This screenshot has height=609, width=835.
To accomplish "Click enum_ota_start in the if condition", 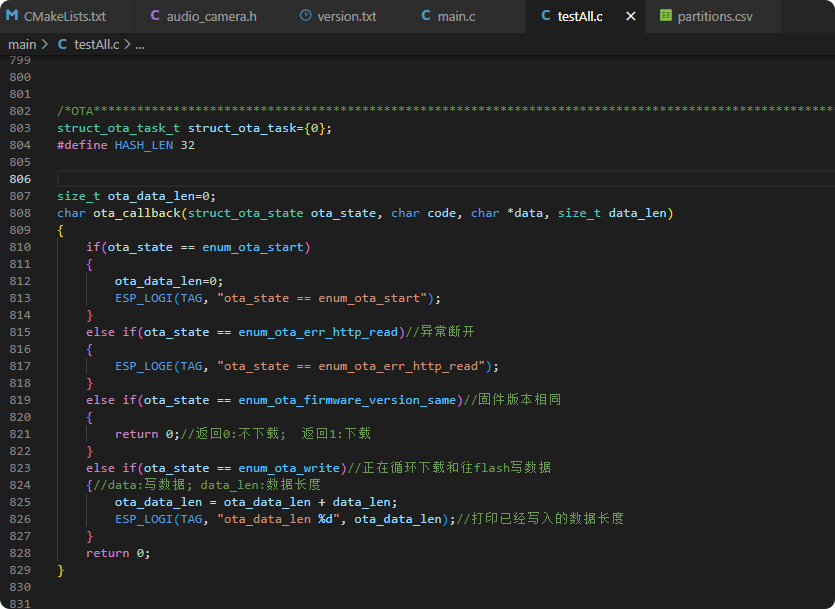I will point(252,247).
